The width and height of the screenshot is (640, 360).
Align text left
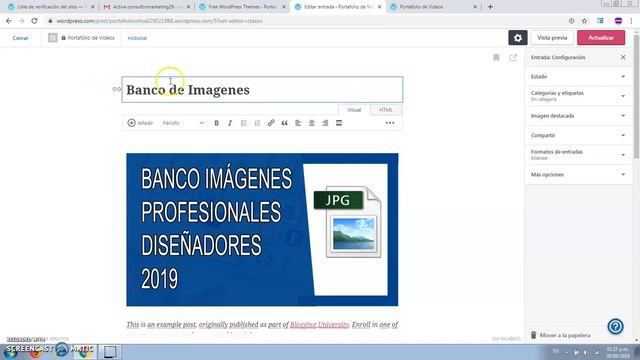(x=298, y=123)
